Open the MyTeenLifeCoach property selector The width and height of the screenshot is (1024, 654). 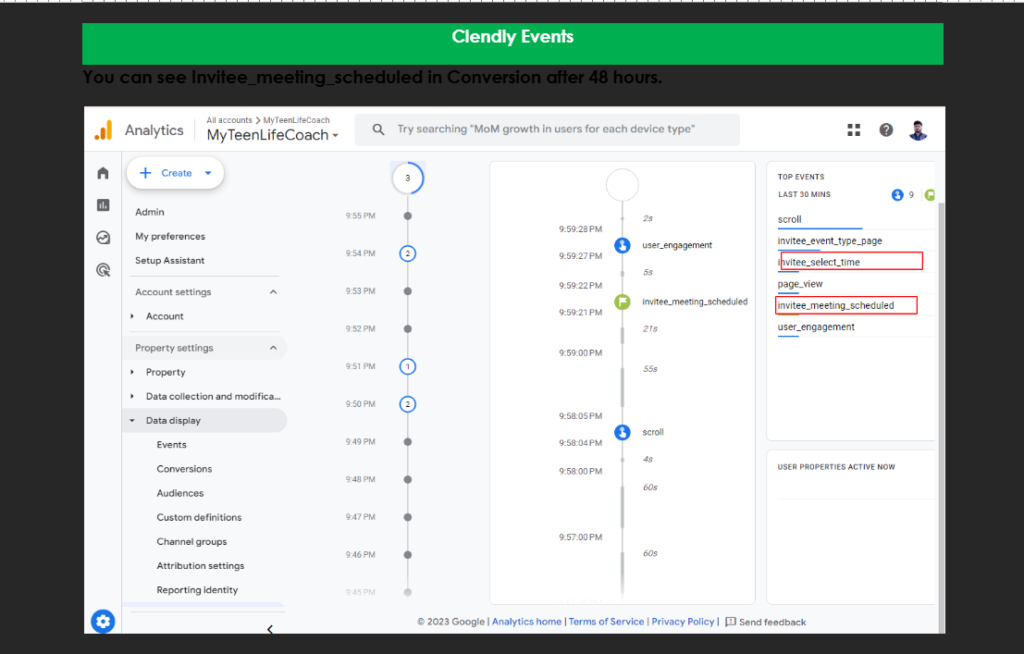tap(272, 135)
